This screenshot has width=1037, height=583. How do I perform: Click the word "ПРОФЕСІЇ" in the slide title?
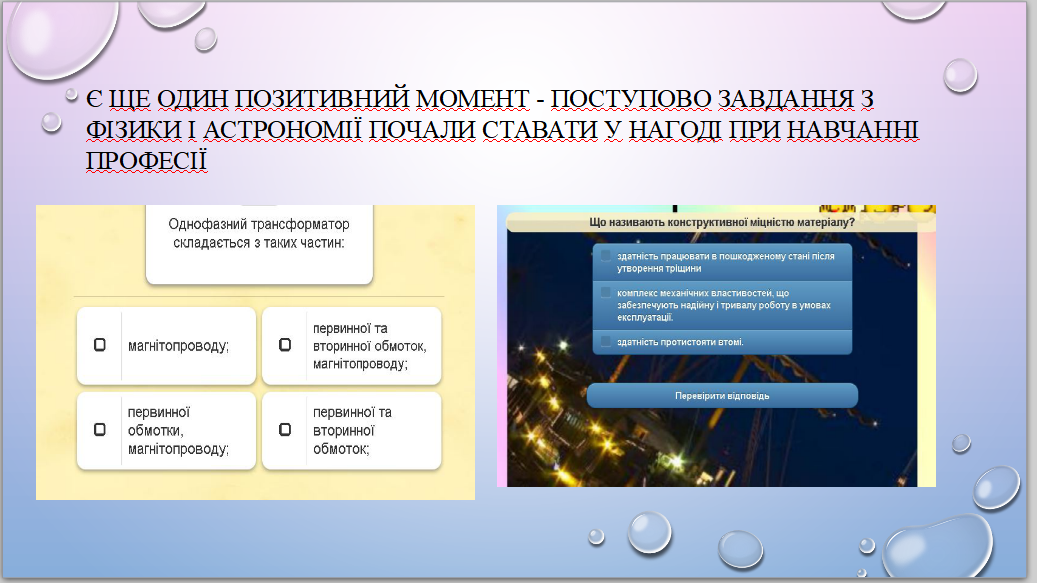tap(145, 161)
